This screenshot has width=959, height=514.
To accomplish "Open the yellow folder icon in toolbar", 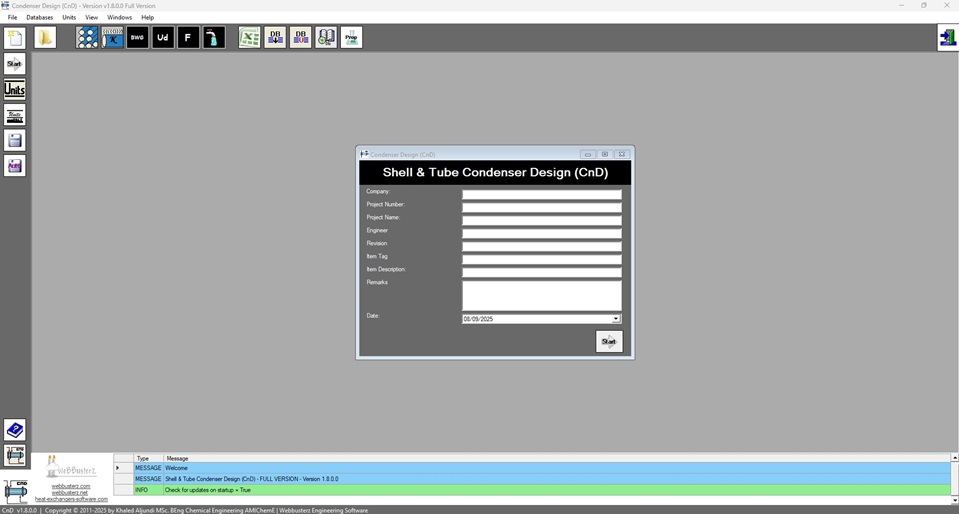I will tap(45, 38).
